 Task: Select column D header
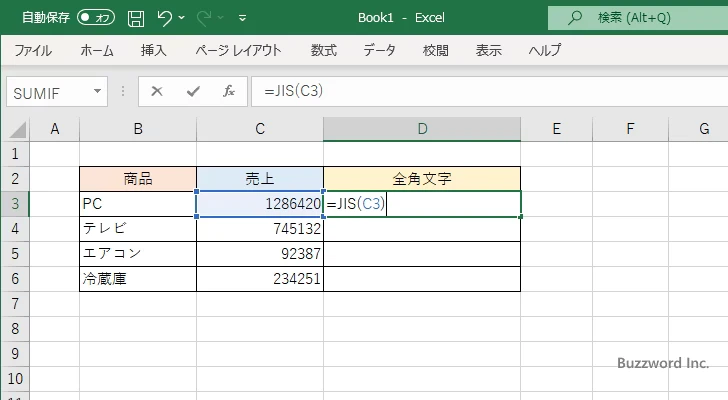pyautogui.click(x=422, y=129)
